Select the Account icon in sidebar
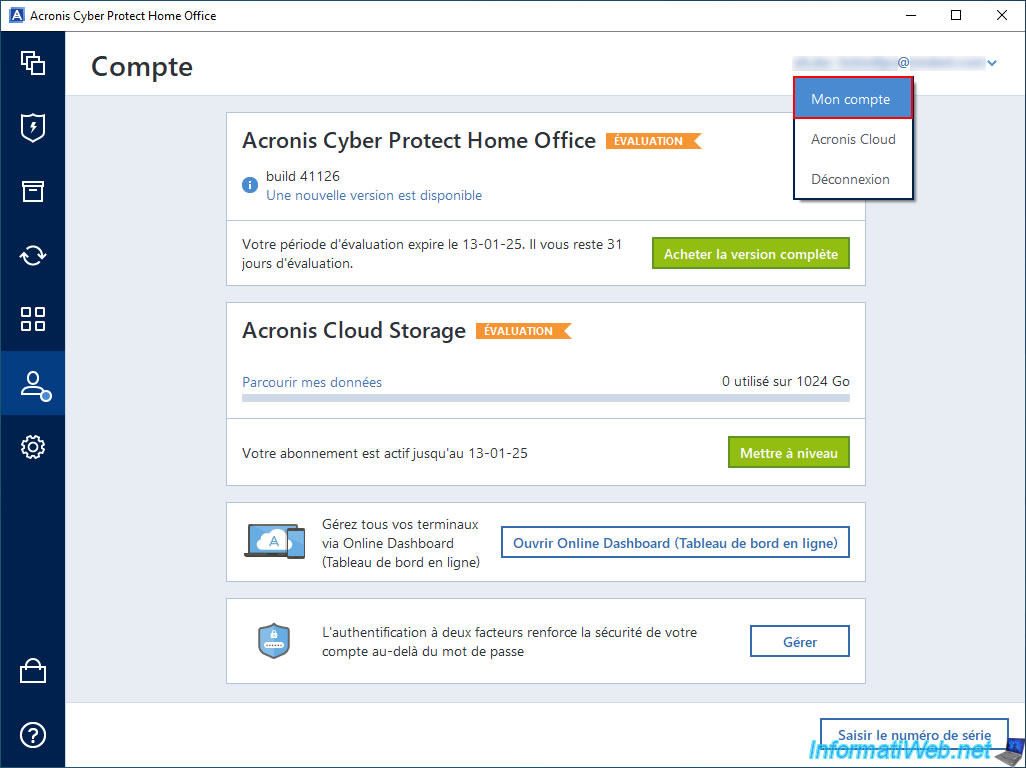 point(33,383)
